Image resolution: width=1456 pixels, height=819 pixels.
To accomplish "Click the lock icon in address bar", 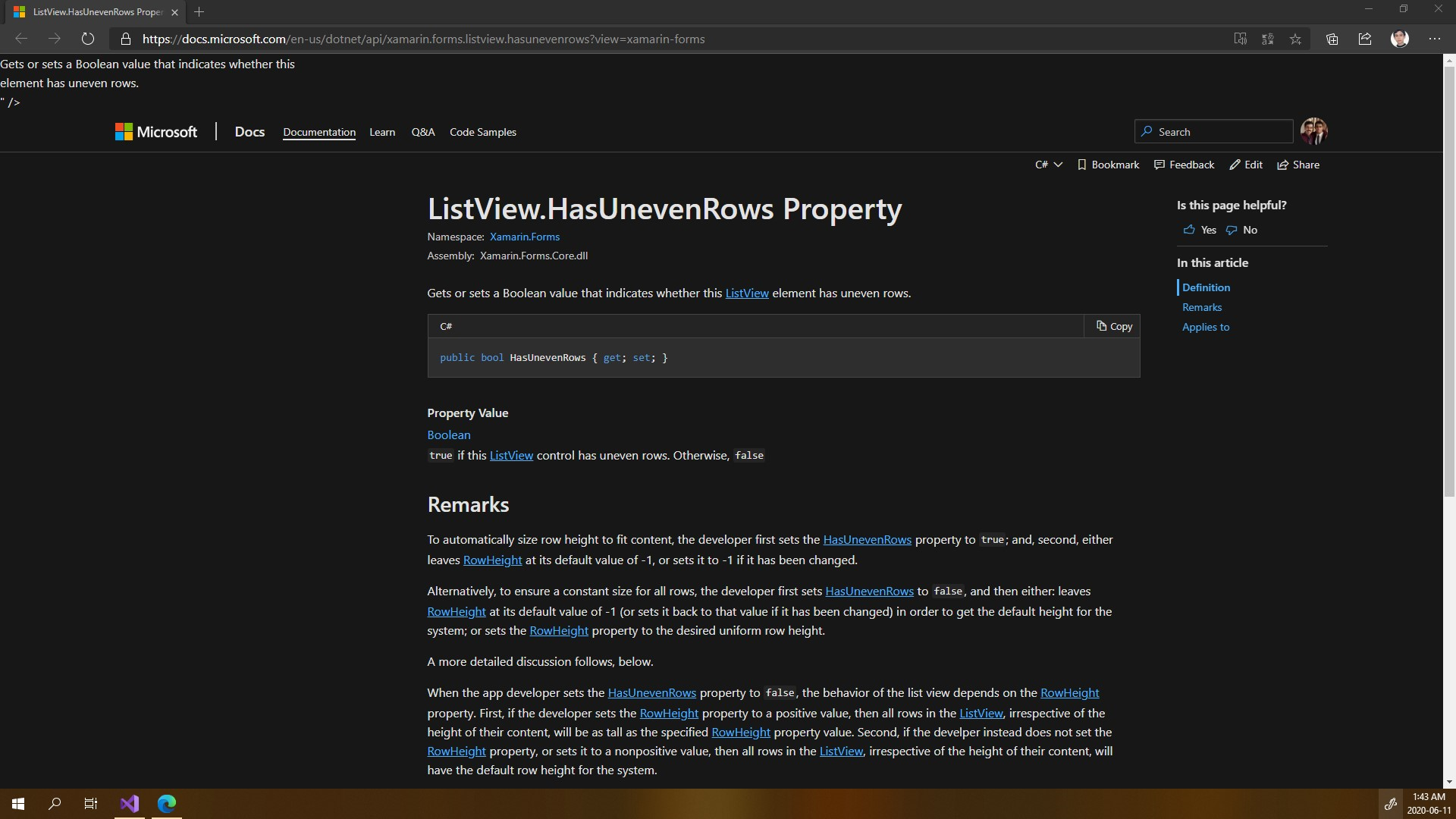I will tap(126, 39).
